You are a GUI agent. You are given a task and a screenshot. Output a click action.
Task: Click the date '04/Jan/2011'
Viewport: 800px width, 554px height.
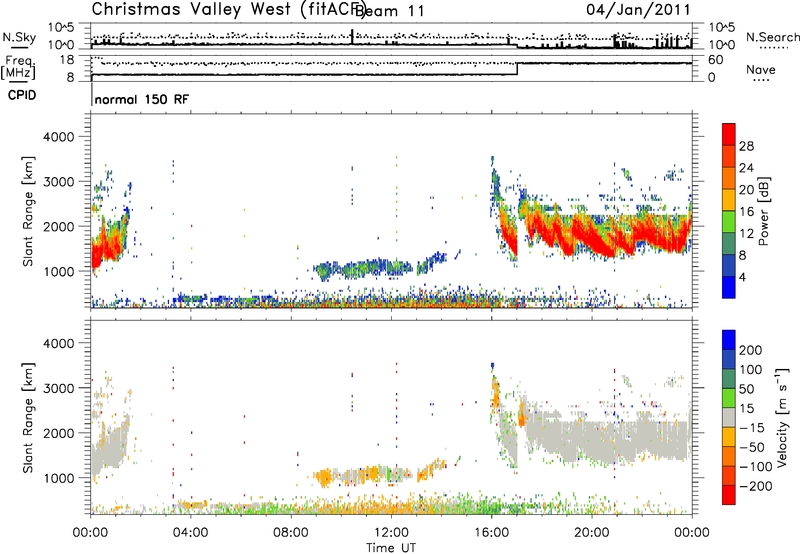pos(638,10)
